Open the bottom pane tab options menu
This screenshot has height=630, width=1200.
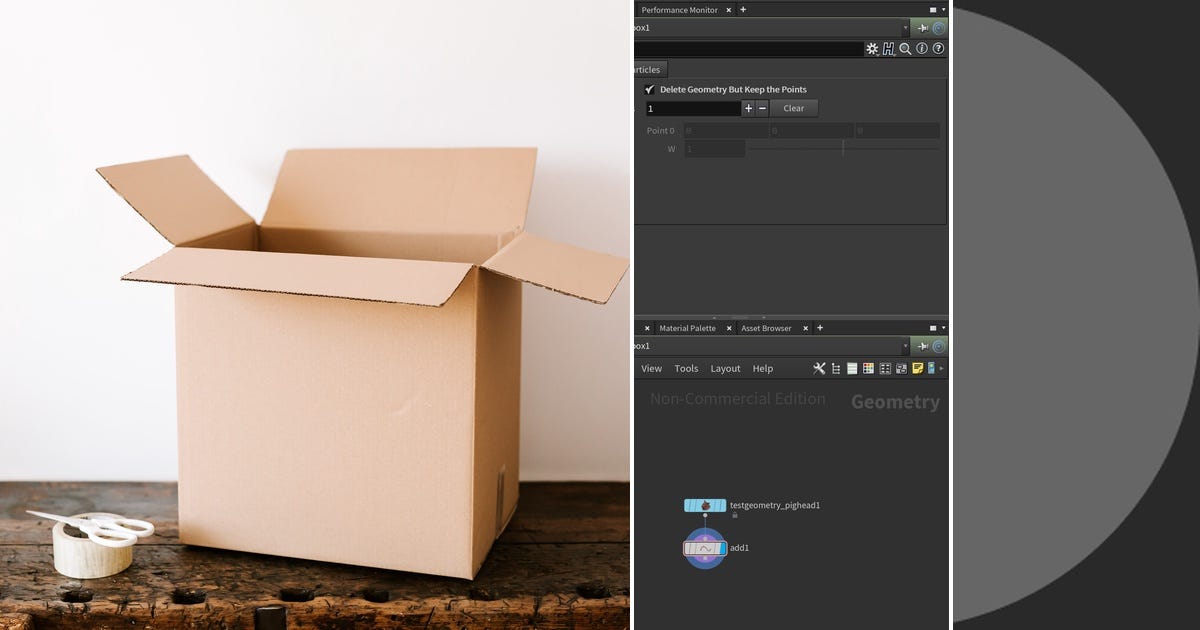coord(934,328)
